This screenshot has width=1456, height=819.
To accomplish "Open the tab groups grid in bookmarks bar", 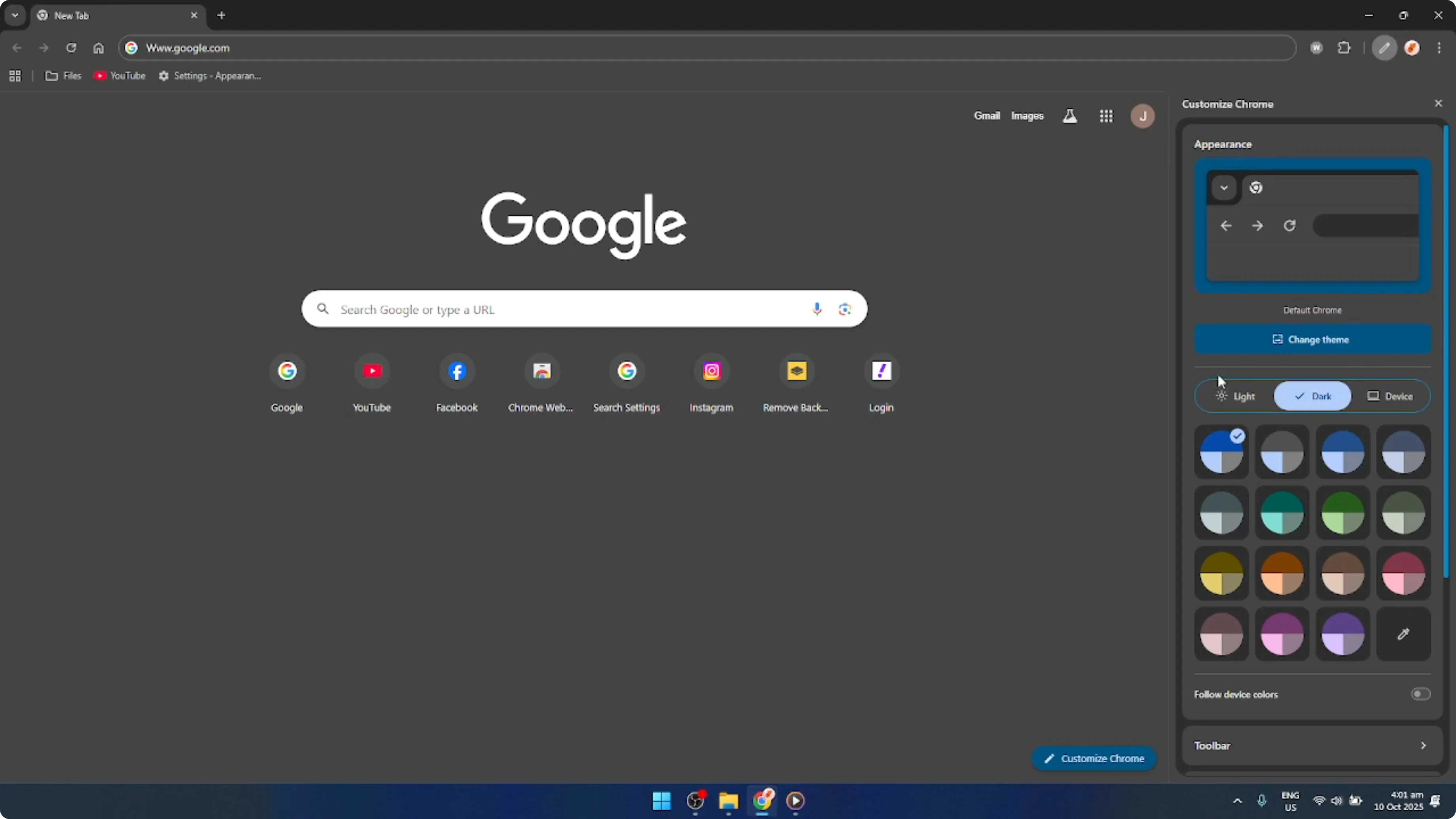I will pyautogui.click(x=15, y=76).
